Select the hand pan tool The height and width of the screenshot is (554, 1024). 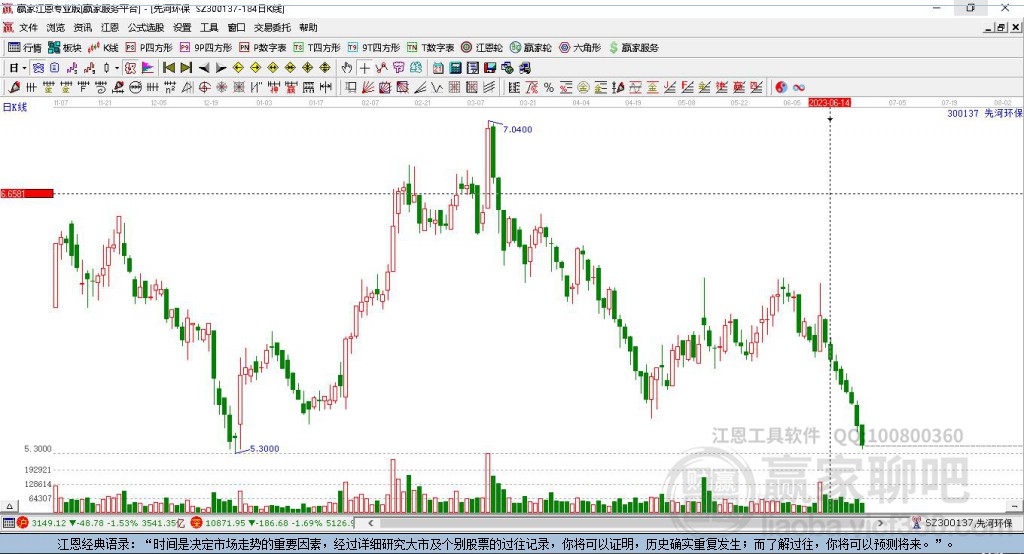347,68
